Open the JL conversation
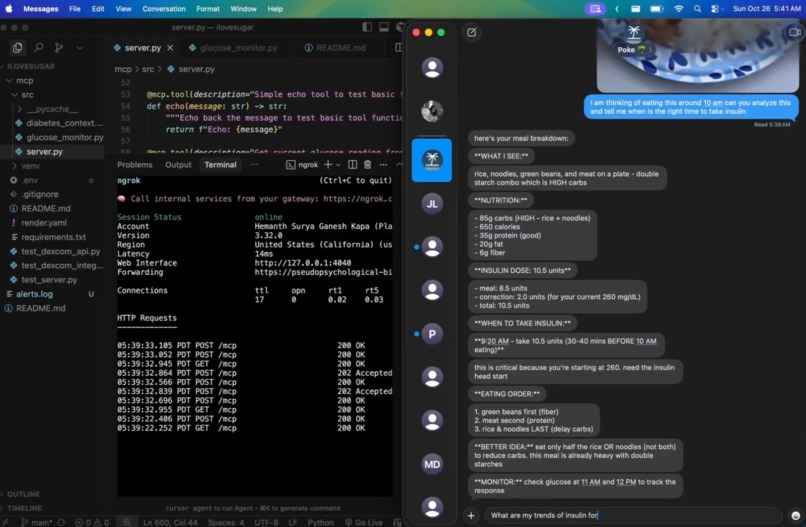 [432, 204]
